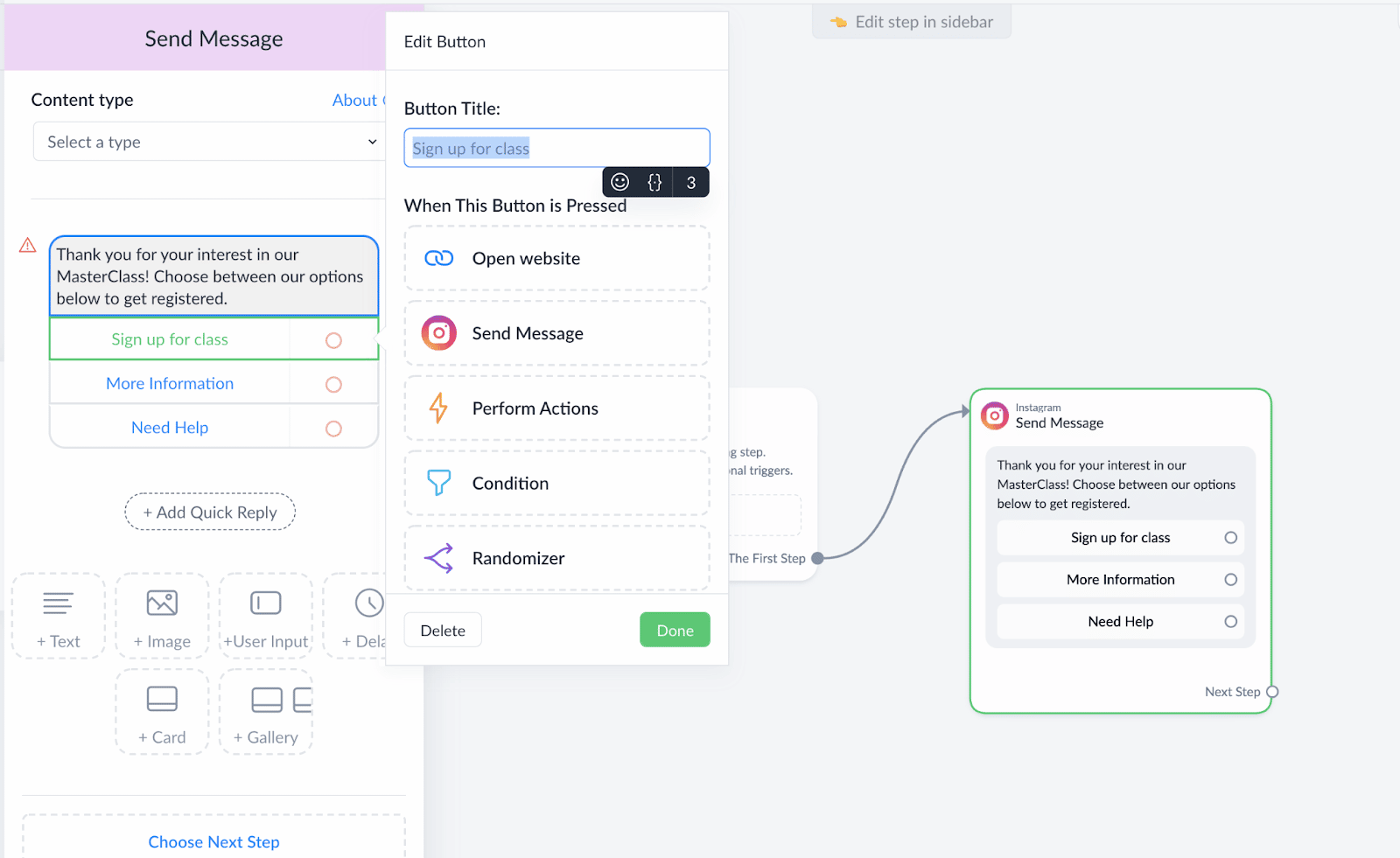Click the Instagram icon on the canvas node
1400x858 pixels.
[995, 415]
